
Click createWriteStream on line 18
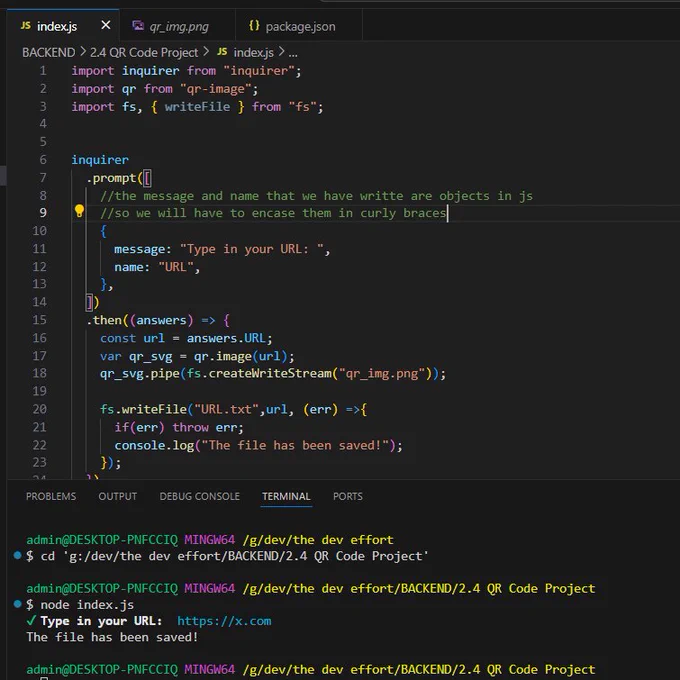click(x=270, y=373)
